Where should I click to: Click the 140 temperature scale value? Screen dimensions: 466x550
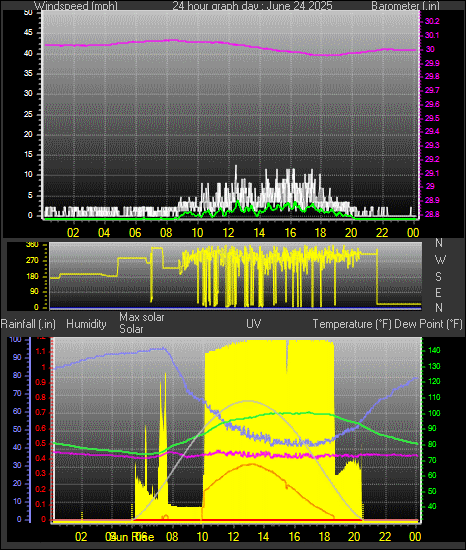click(434, 350)
